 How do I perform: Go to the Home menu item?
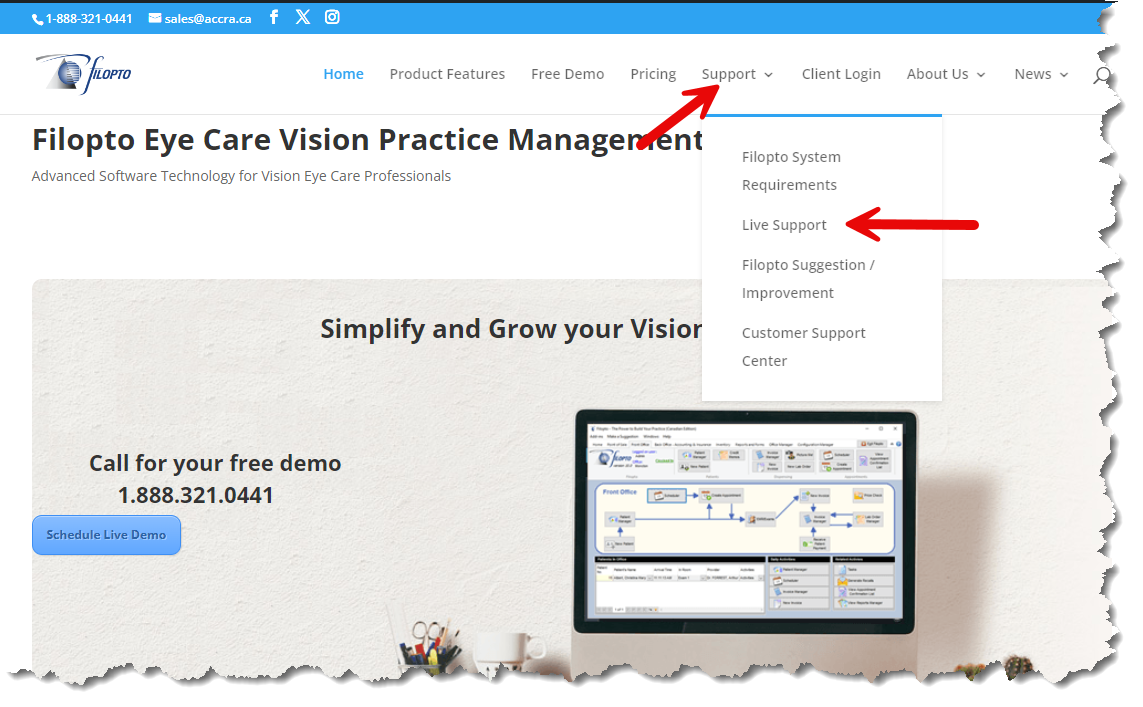(x=343, y=74)
